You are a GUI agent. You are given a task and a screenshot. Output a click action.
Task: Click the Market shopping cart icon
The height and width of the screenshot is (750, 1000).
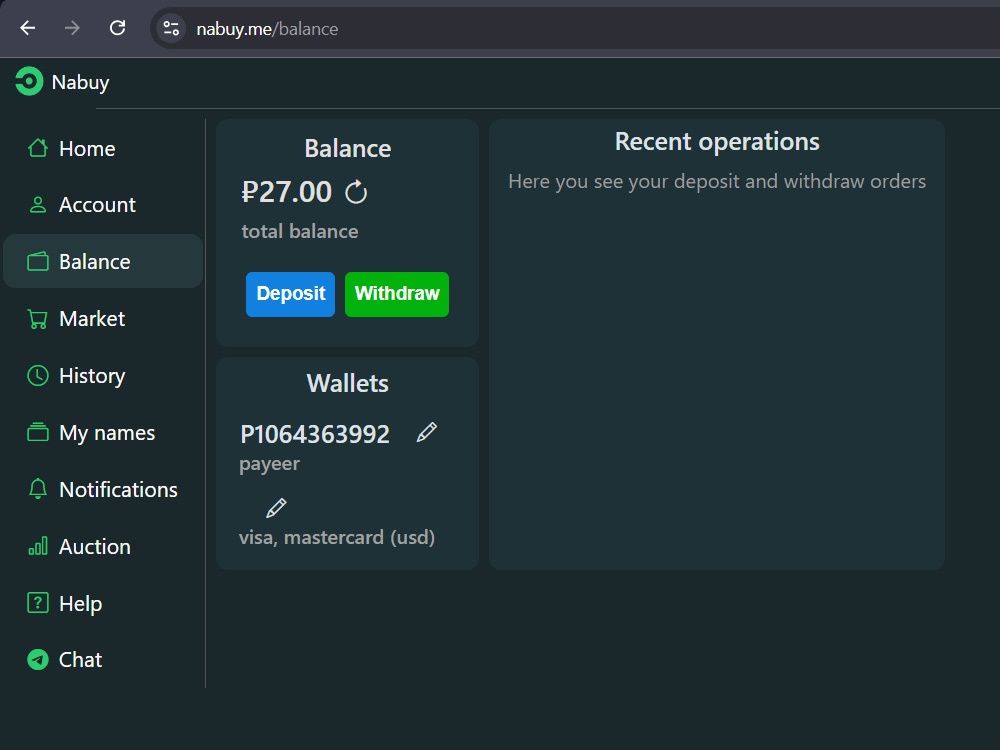(x=38, y=318)
